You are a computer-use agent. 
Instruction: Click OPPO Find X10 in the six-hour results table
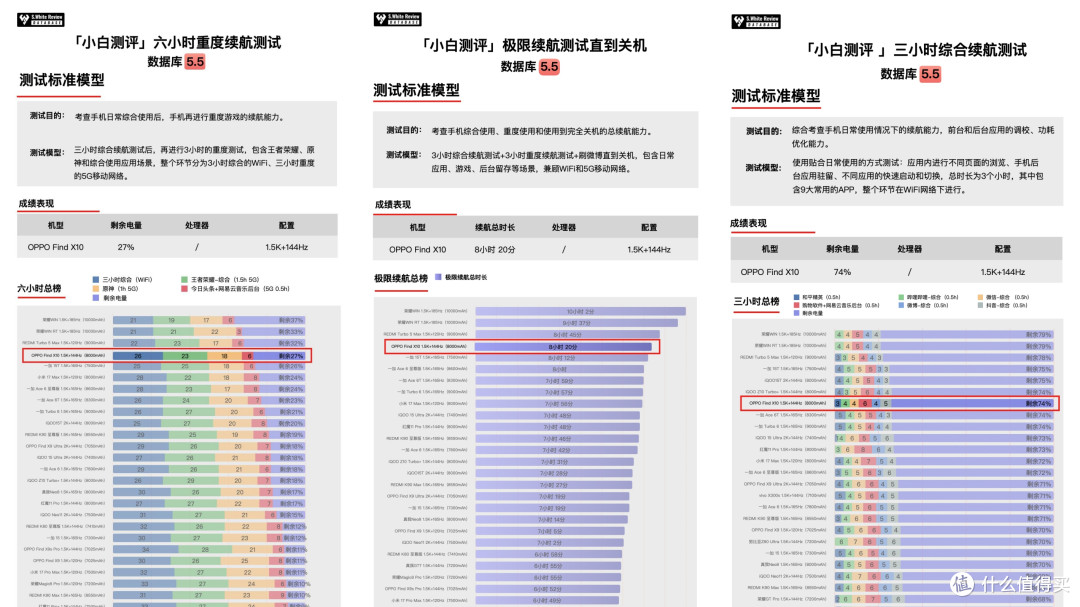(x=55, y=247)
